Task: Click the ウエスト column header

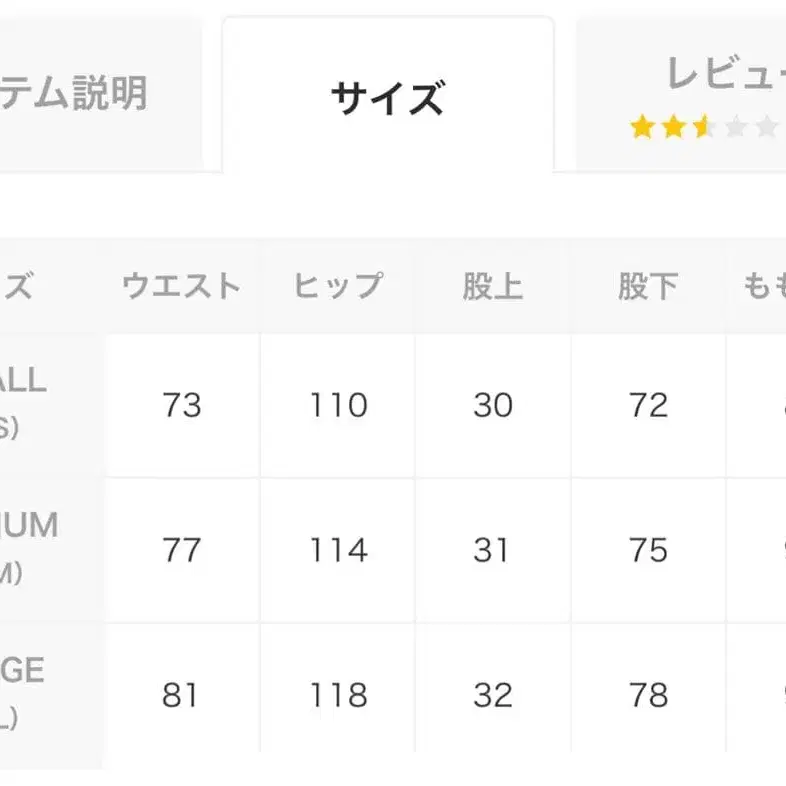Action: coord(182,287)
